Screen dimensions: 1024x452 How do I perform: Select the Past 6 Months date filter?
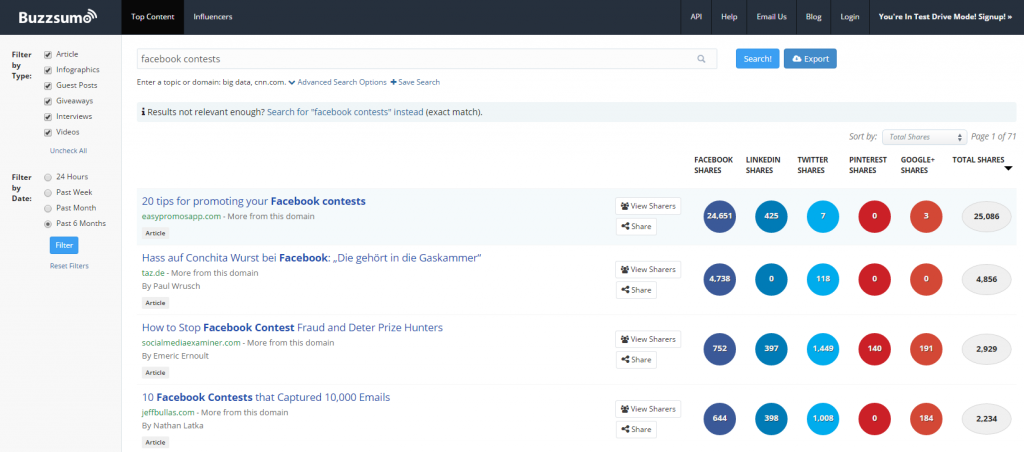[48, 224]
